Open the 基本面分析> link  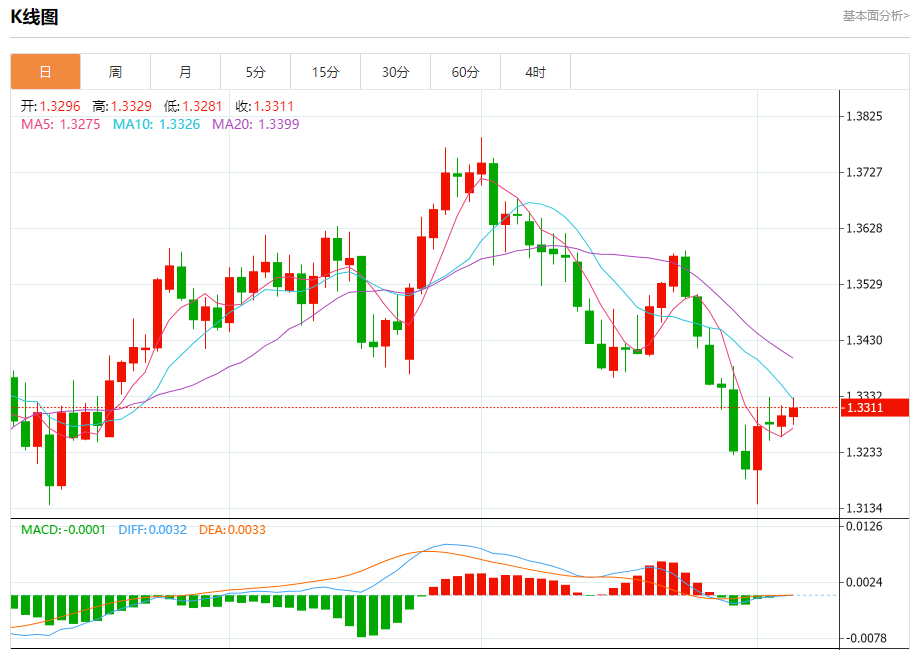(x=875, y=16)
